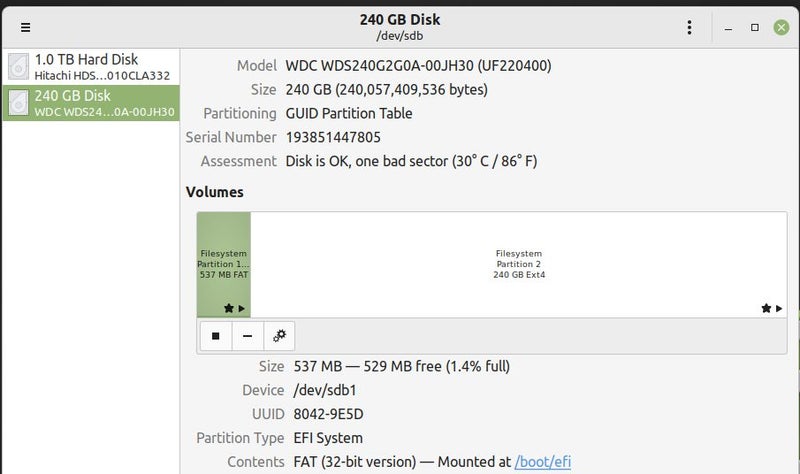The image size is (800, 474).
Task: Select the 1.0 TB Hard Disk entry
Action: [x=91, y=67]
